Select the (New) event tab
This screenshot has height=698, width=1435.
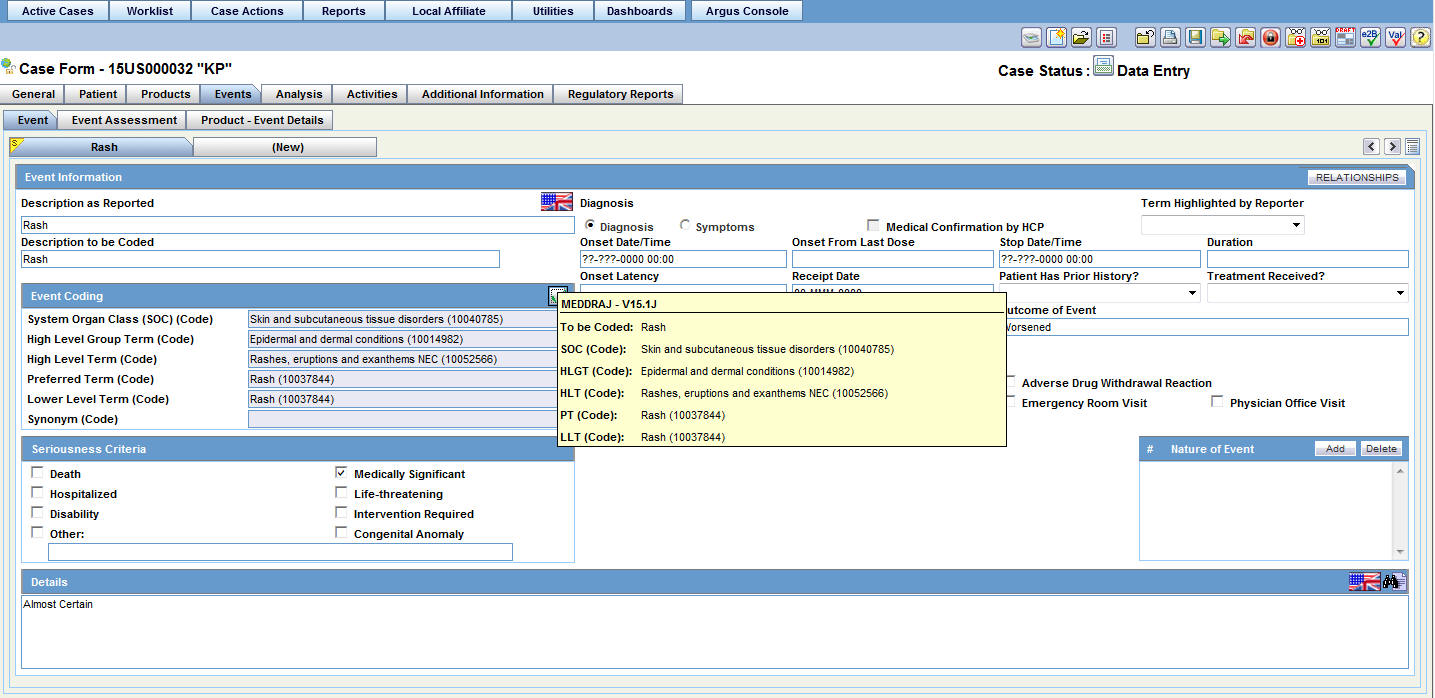point(287,147)
